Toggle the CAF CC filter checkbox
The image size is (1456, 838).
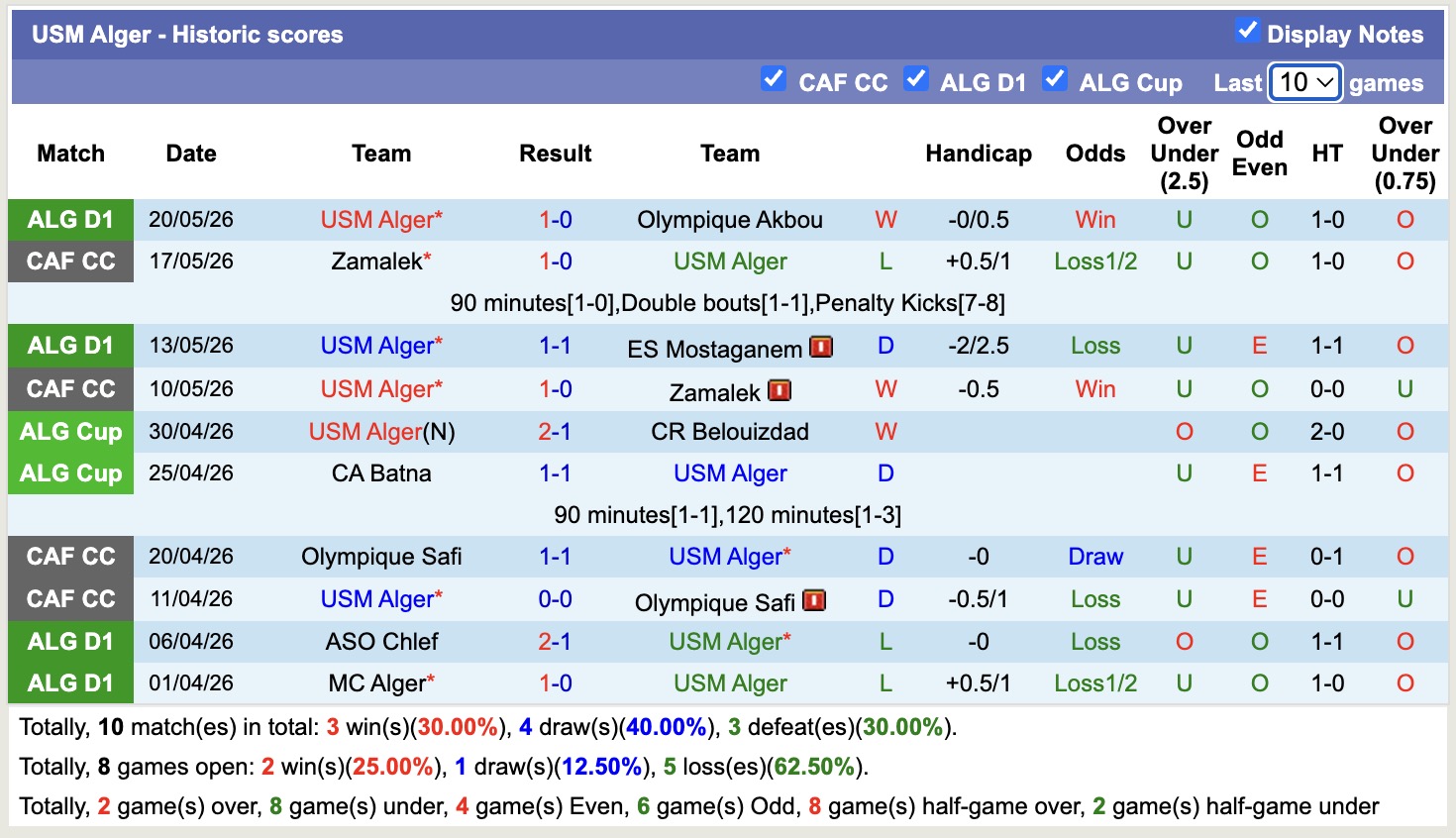coord(774,78)
